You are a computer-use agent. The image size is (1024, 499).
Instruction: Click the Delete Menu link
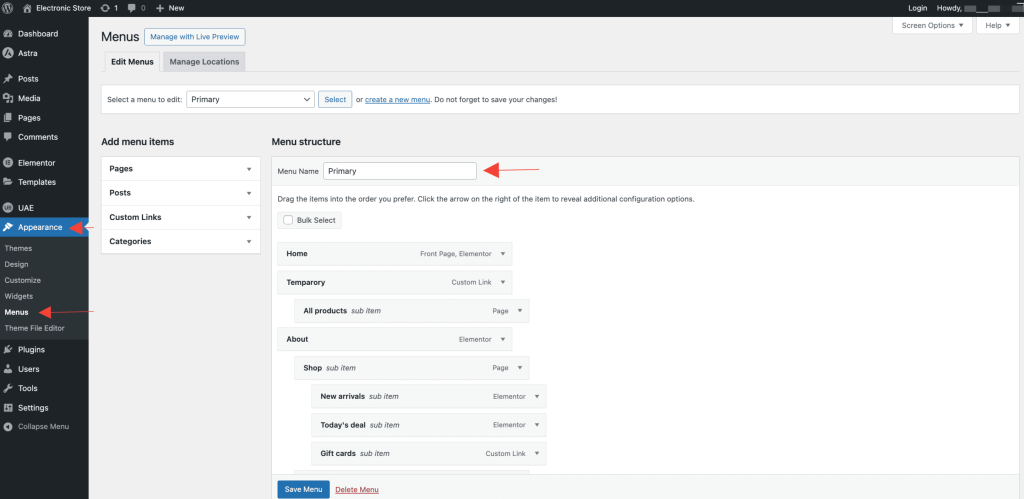tap(357, 490)
